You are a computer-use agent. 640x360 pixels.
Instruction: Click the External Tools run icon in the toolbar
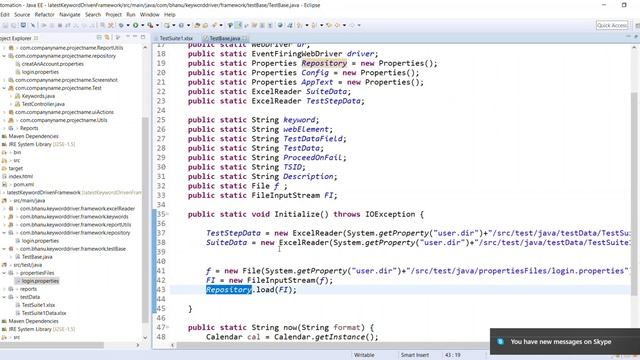click(x=150, y=25)
